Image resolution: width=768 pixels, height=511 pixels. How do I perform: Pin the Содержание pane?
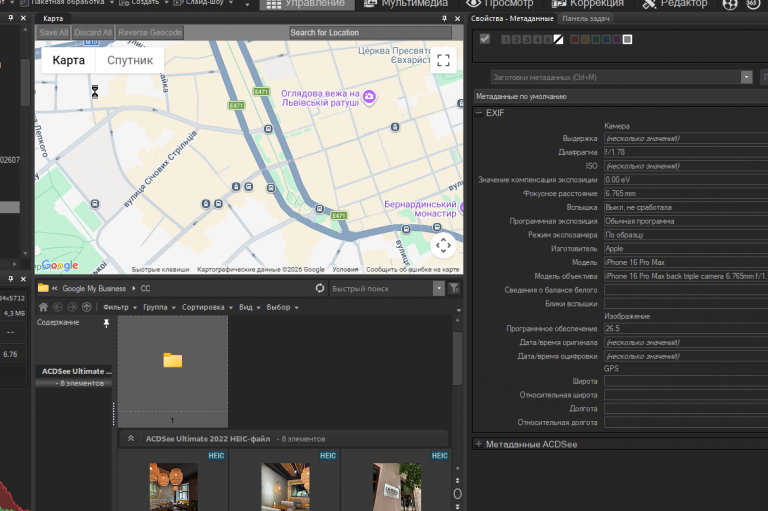[106, 323]
